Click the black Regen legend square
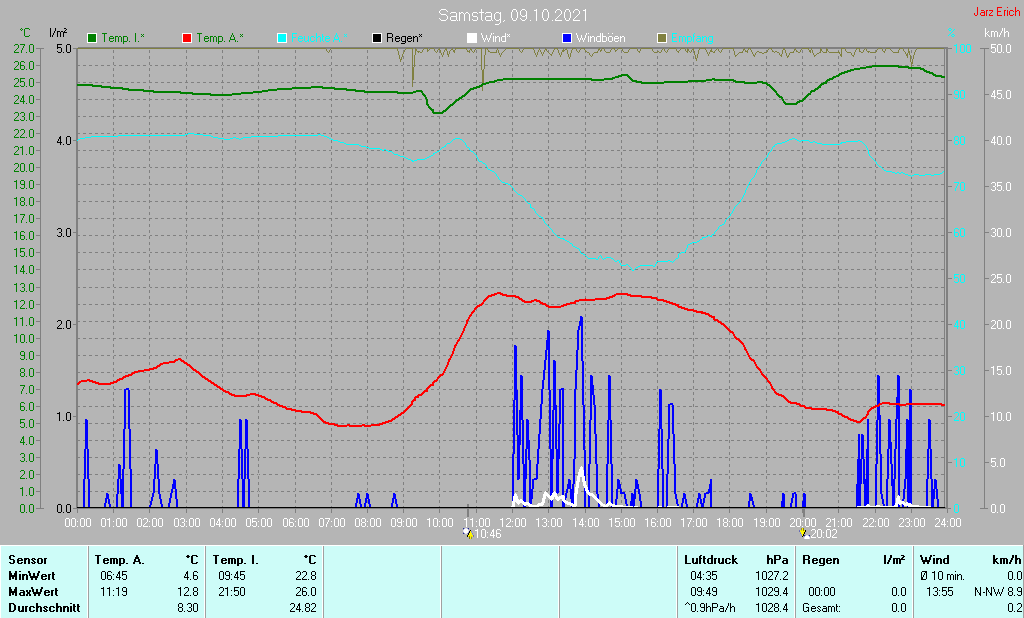1024x618 pixels. pyautogui.click(x=377, y=38)
